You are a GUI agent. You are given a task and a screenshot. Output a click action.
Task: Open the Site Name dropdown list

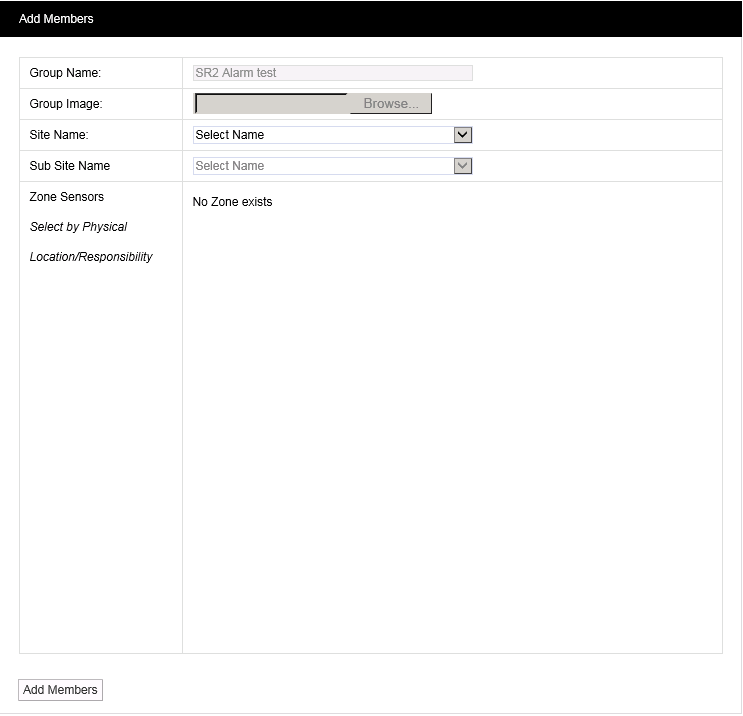(322, 135)
